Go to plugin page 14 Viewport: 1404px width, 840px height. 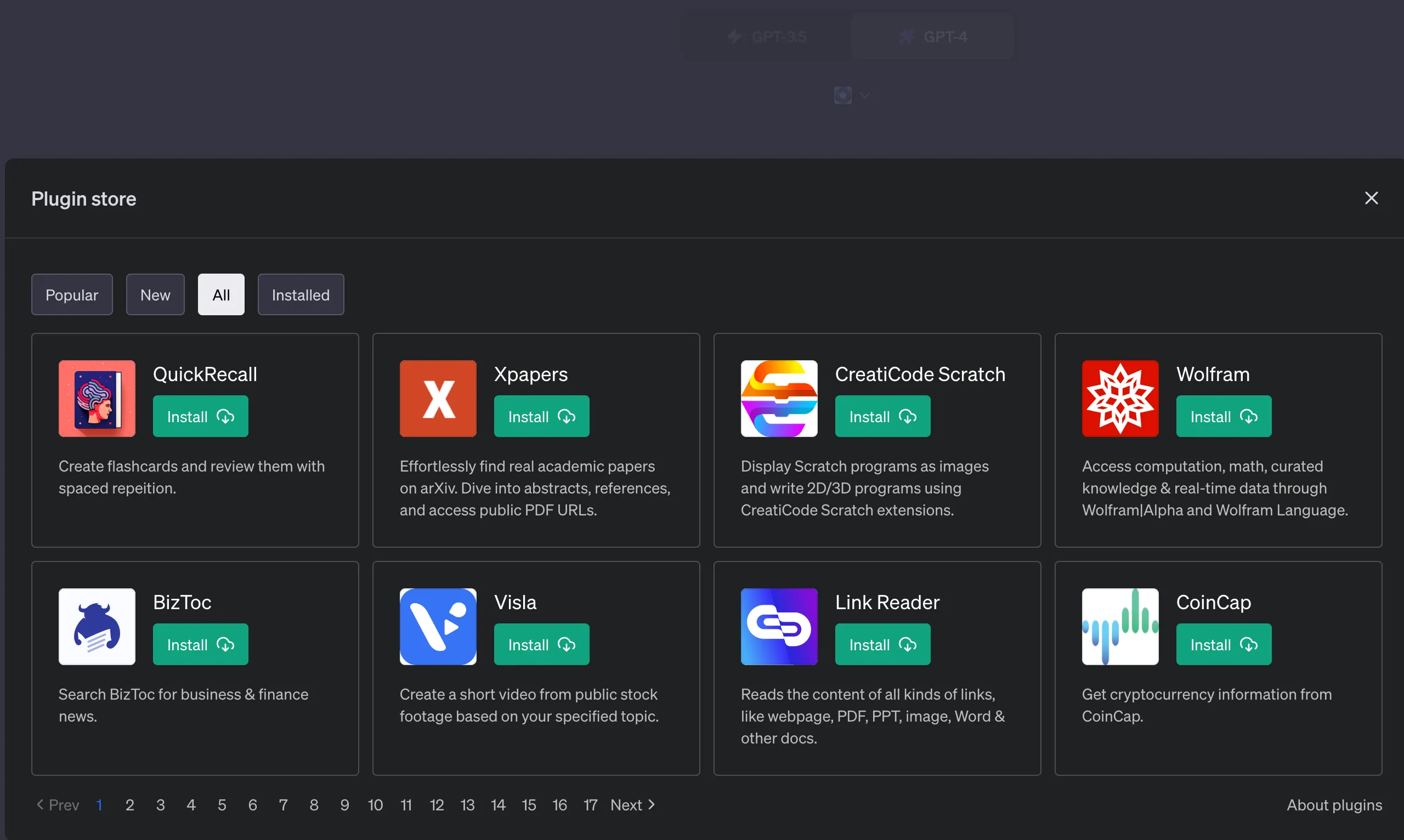coord(497,805)
